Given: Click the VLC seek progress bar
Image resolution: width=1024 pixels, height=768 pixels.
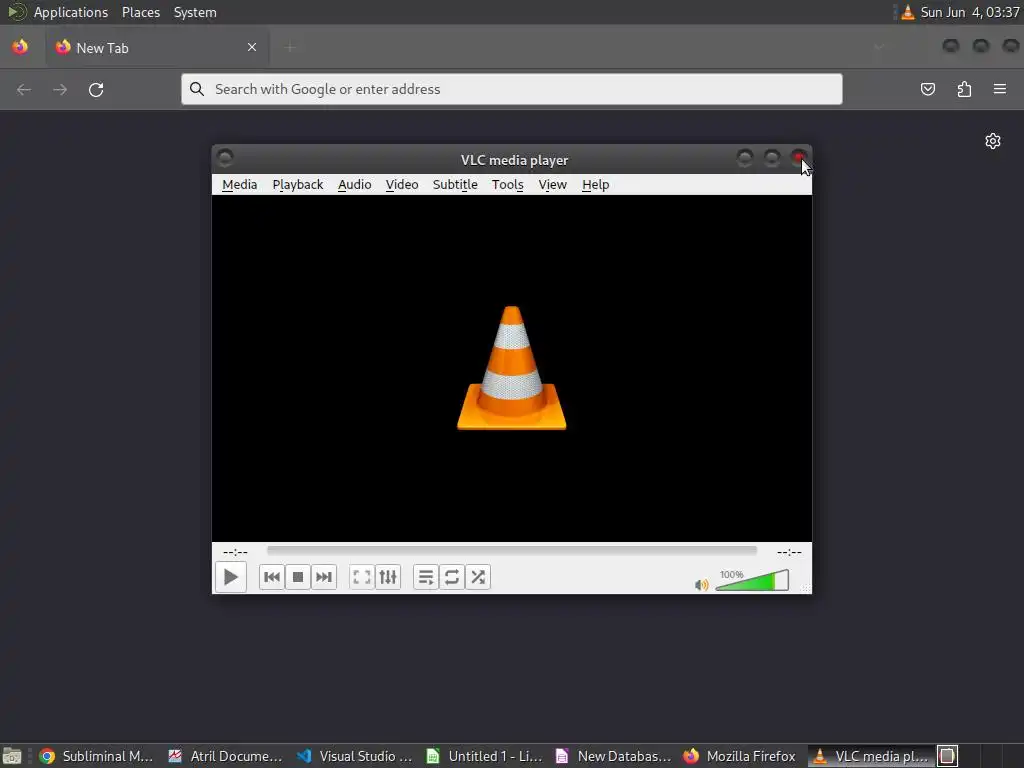Looking at the screenshot, I should (x=511, y=551).
